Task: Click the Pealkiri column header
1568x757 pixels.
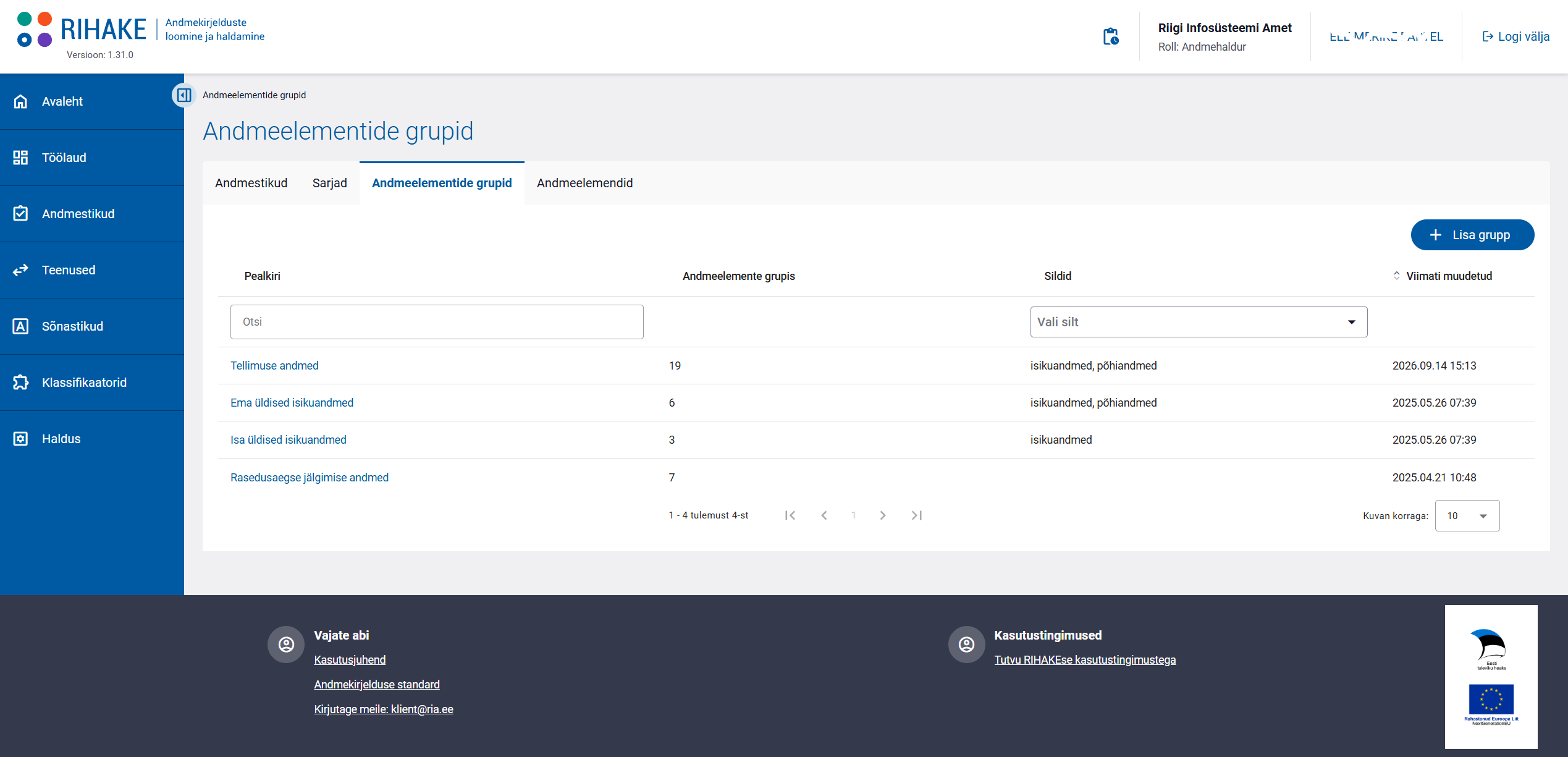Action: point(262,276)
